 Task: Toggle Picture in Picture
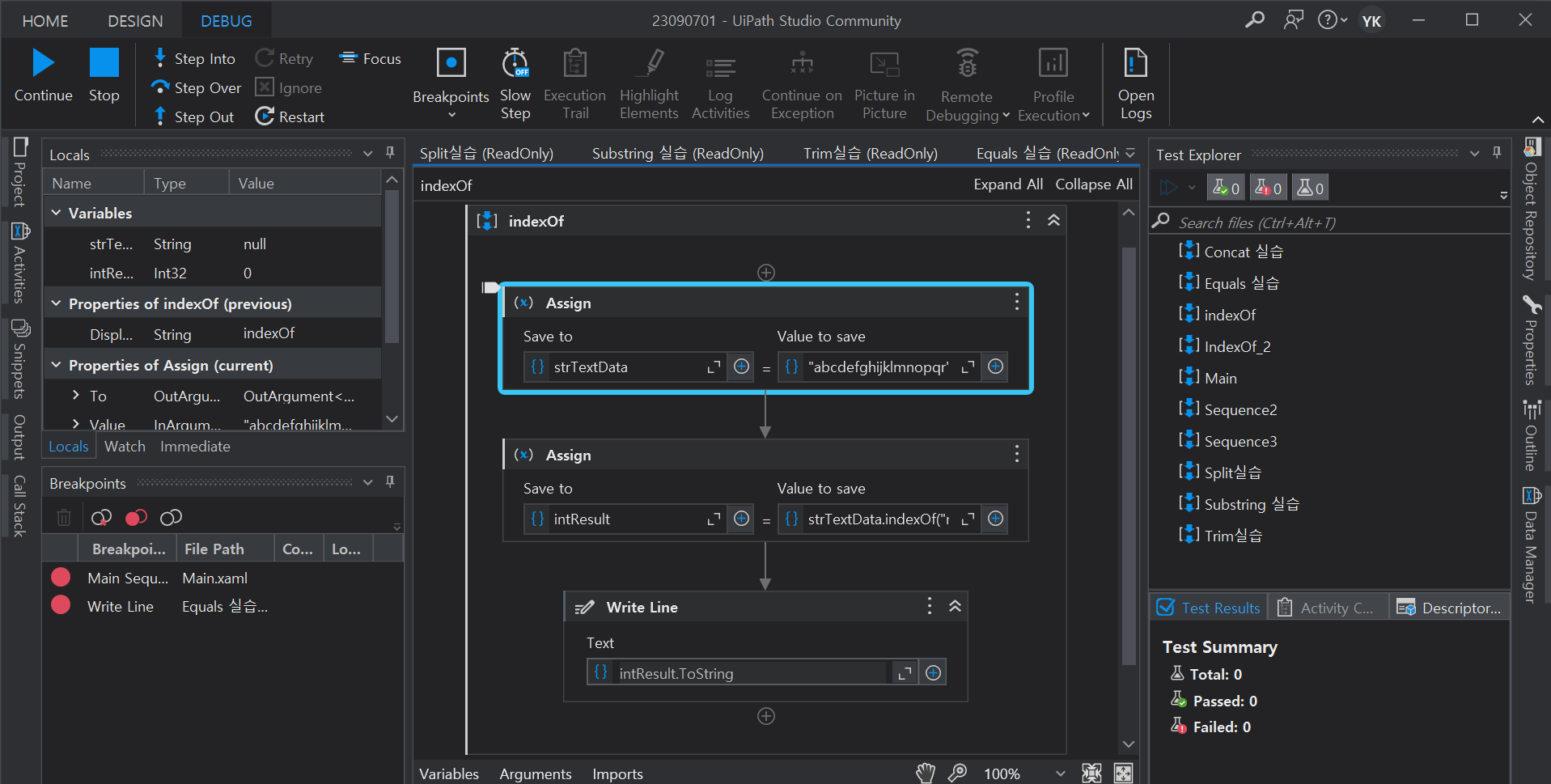tap(884, 84)
